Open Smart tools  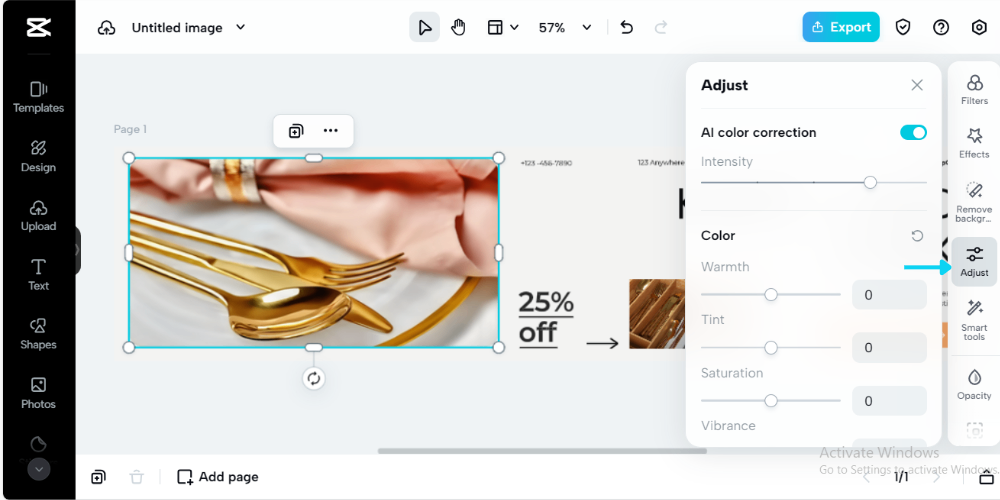tap(974, 320)
